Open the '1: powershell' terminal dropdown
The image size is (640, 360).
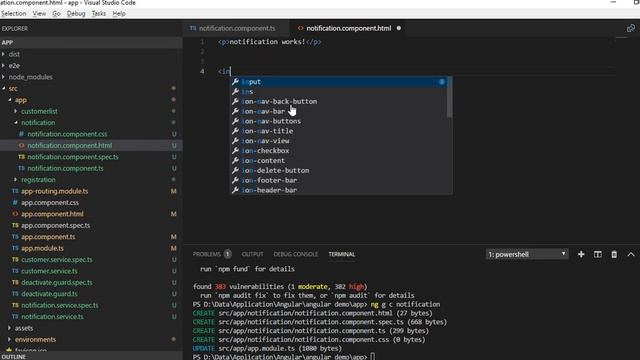pyautogui.click(x=527, y=254)
